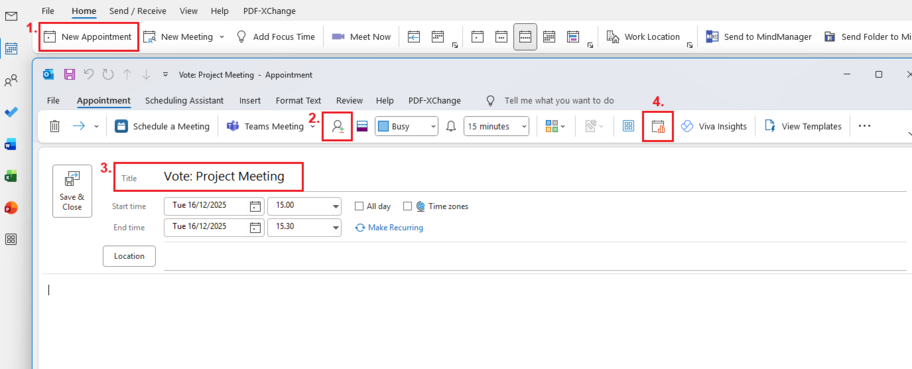Click Tell me what you want to do
The image size is (912, 369).
tap(549, 101)
